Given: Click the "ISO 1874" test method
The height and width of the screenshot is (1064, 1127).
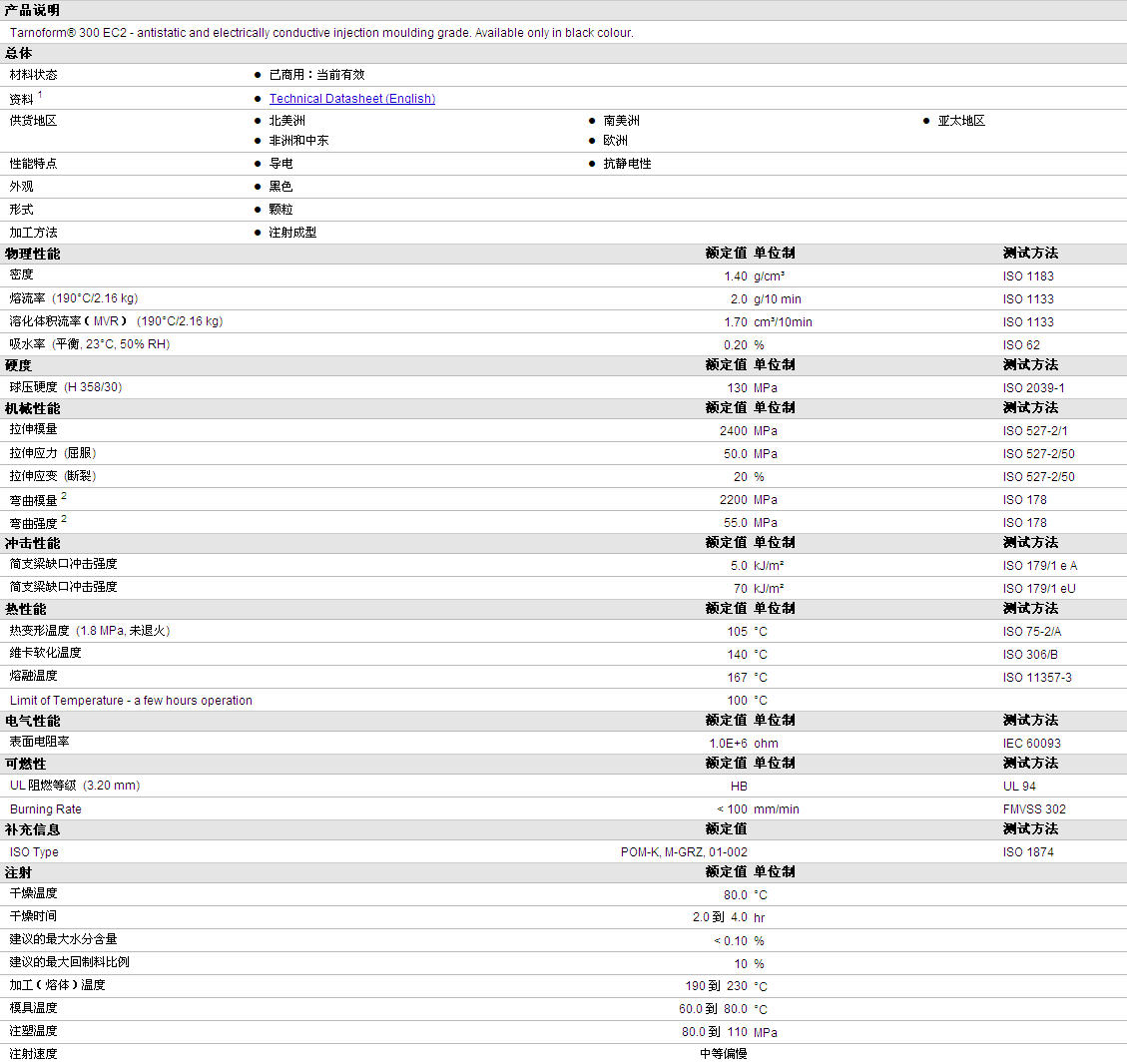Looking at the screenshot, I should (1028, 852).
